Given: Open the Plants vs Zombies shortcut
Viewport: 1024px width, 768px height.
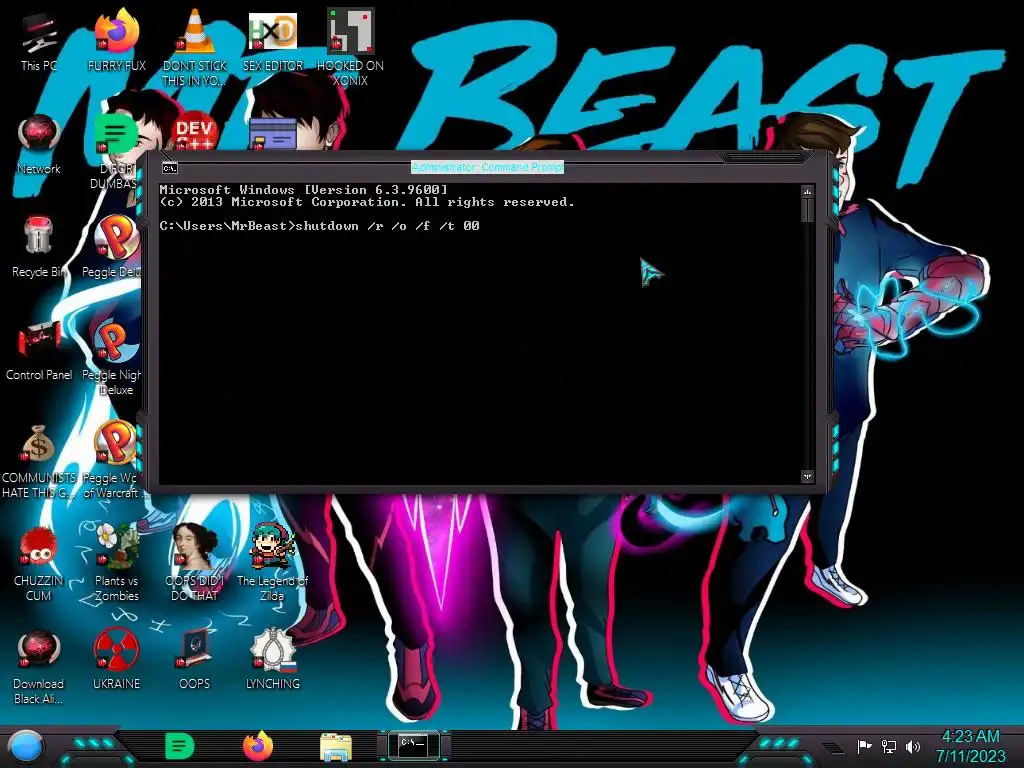Looking at the screenshot, I should pyautogui.click(x=116, y=562).
